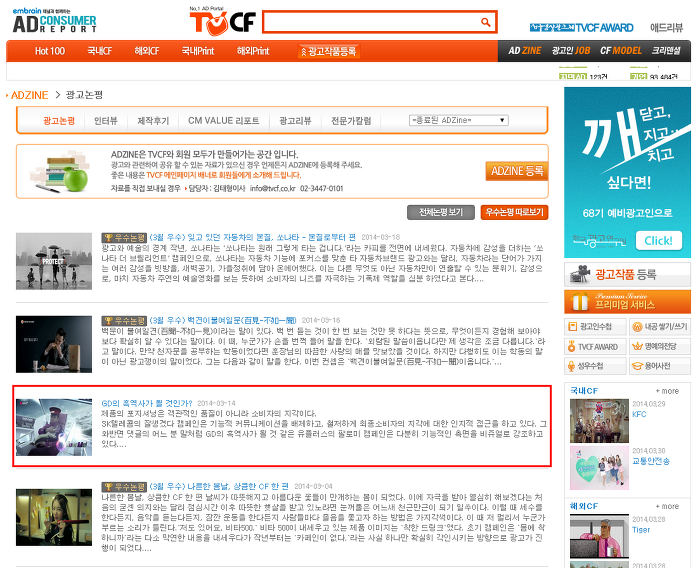Open TVCF AWARD medal shortcut

pyautogui.click(x=595, y=347)
